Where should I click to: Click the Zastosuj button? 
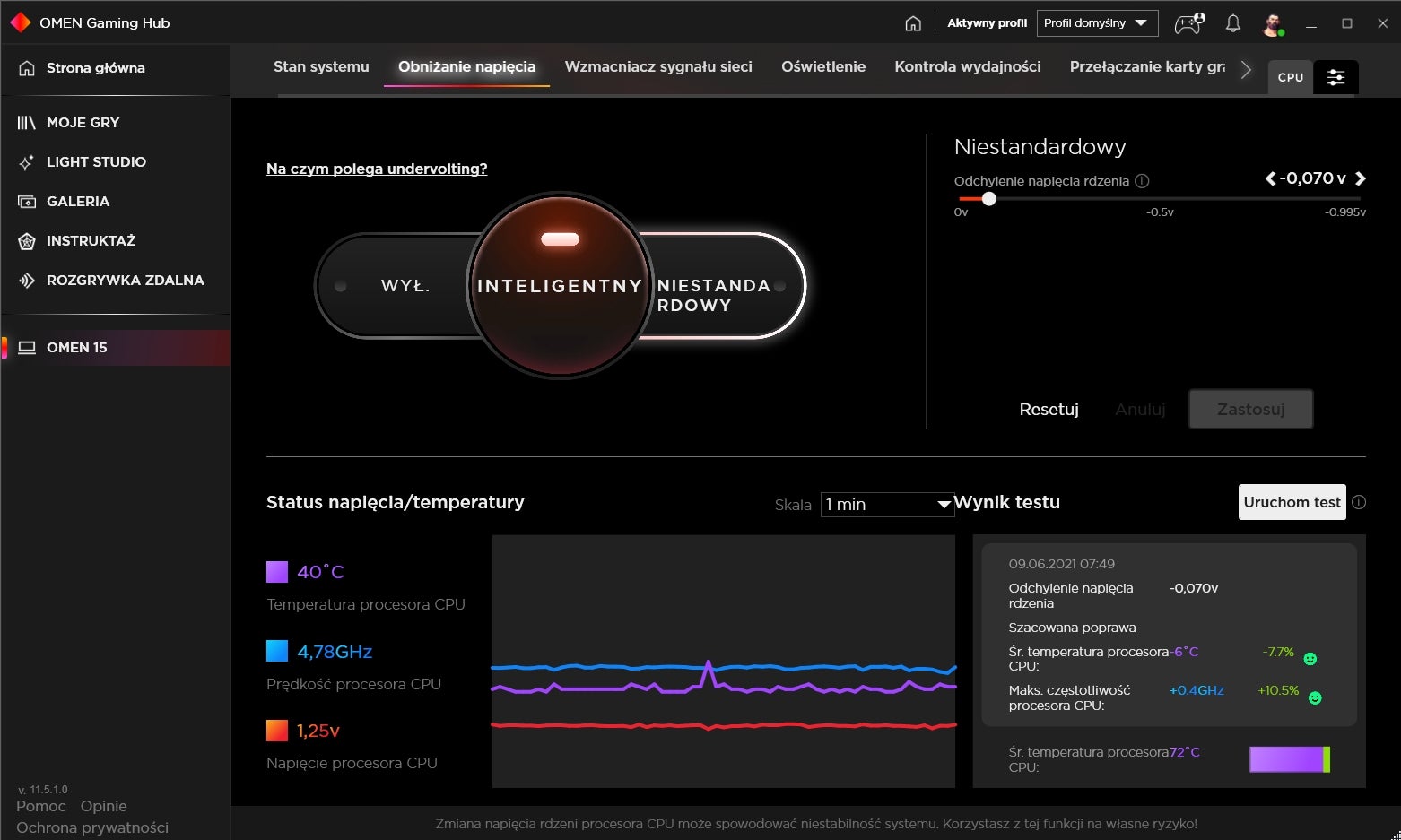coord(1250,409)
